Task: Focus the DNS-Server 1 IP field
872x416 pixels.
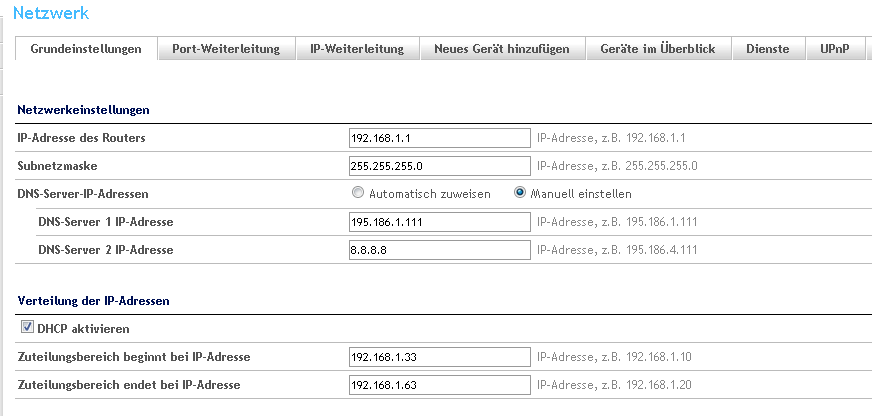Action: pos(438,221)
